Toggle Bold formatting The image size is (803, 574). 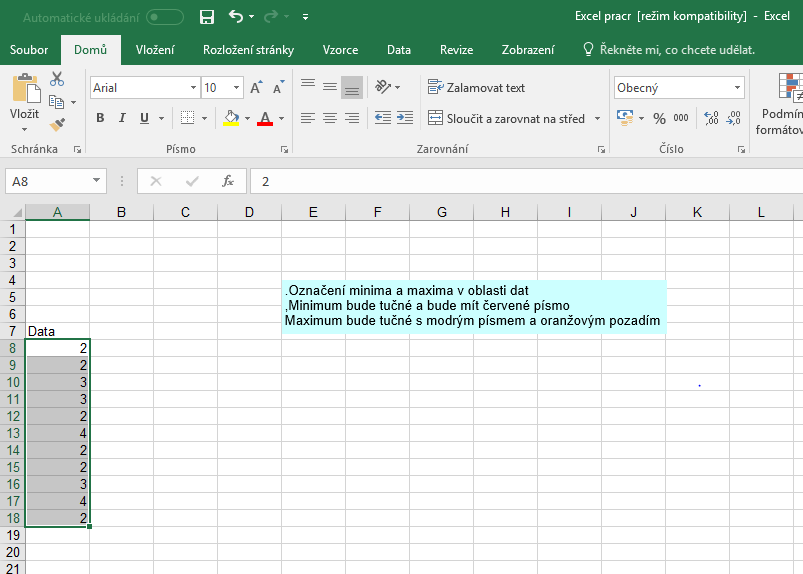100,118
